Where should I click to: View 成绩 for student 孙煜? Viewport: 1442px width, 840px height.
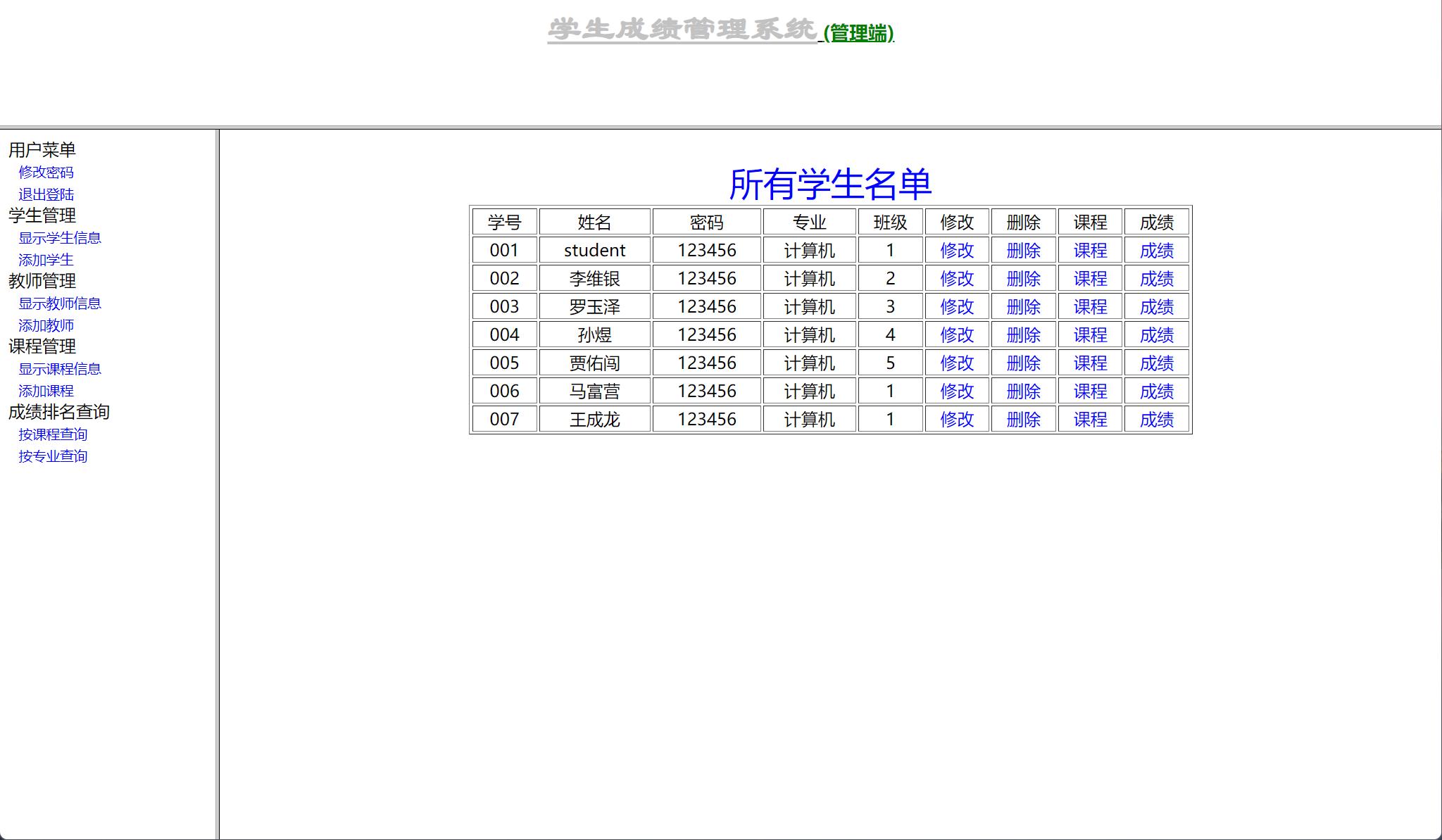point(1157,335)
